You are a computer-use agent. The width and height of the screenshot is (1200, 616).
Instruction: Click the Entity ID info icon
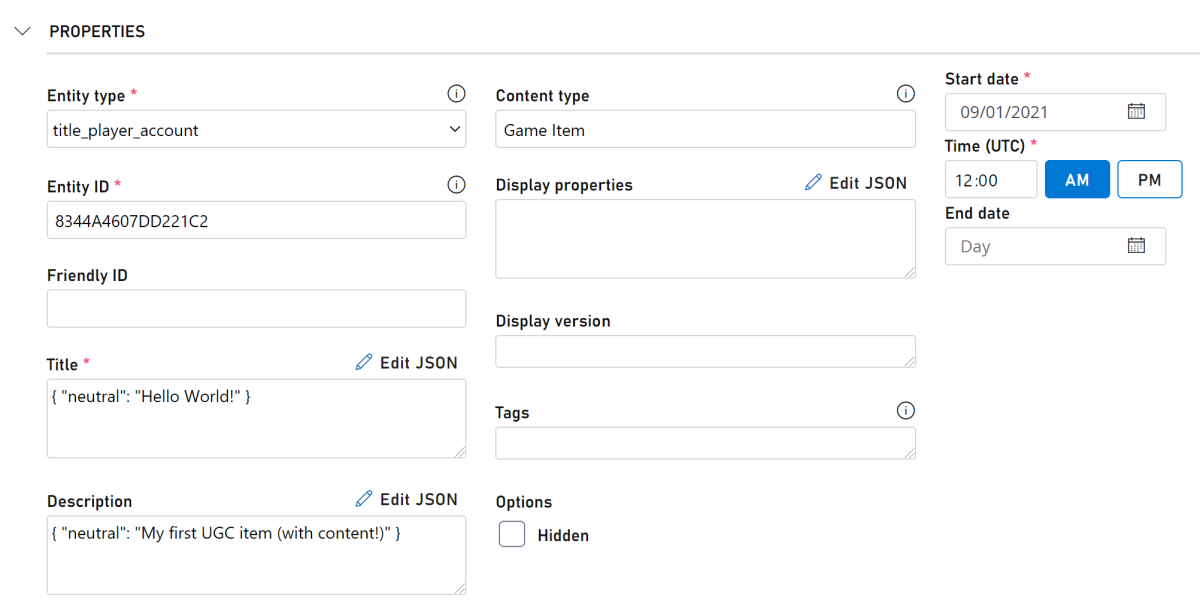click(x=456, y=185)
